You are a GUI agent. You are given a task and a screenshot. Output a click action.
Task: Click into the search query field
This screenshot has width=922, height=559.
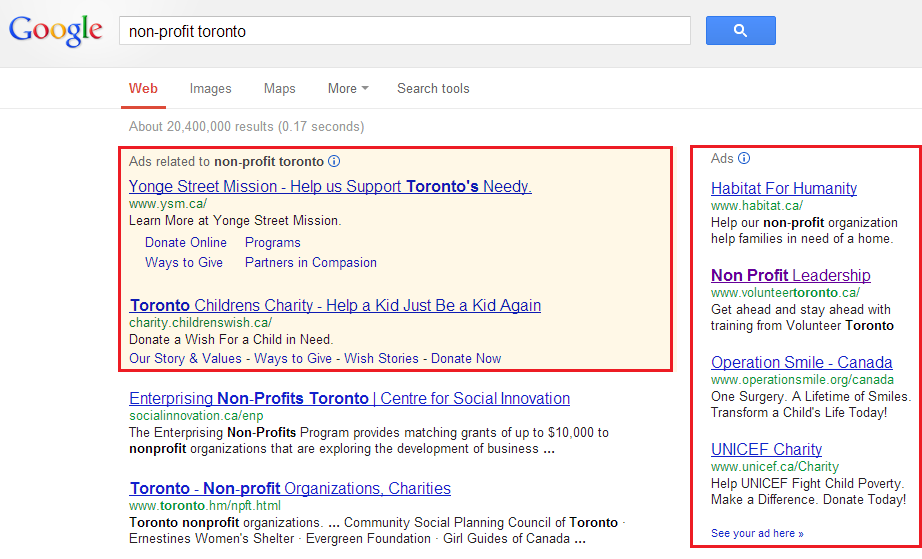tap(404, 31)
